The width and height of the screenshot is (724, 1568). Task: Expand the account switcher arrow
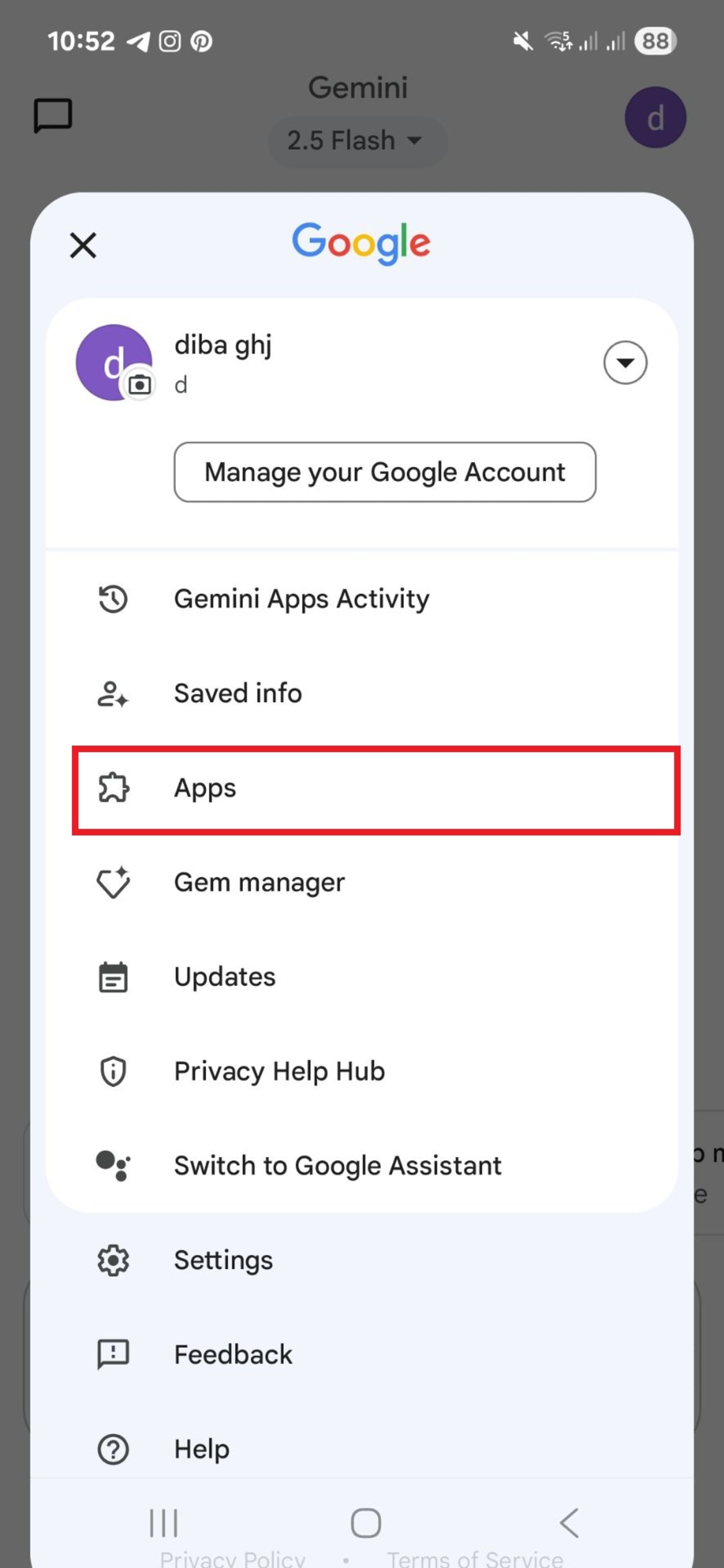coord(625,363)
